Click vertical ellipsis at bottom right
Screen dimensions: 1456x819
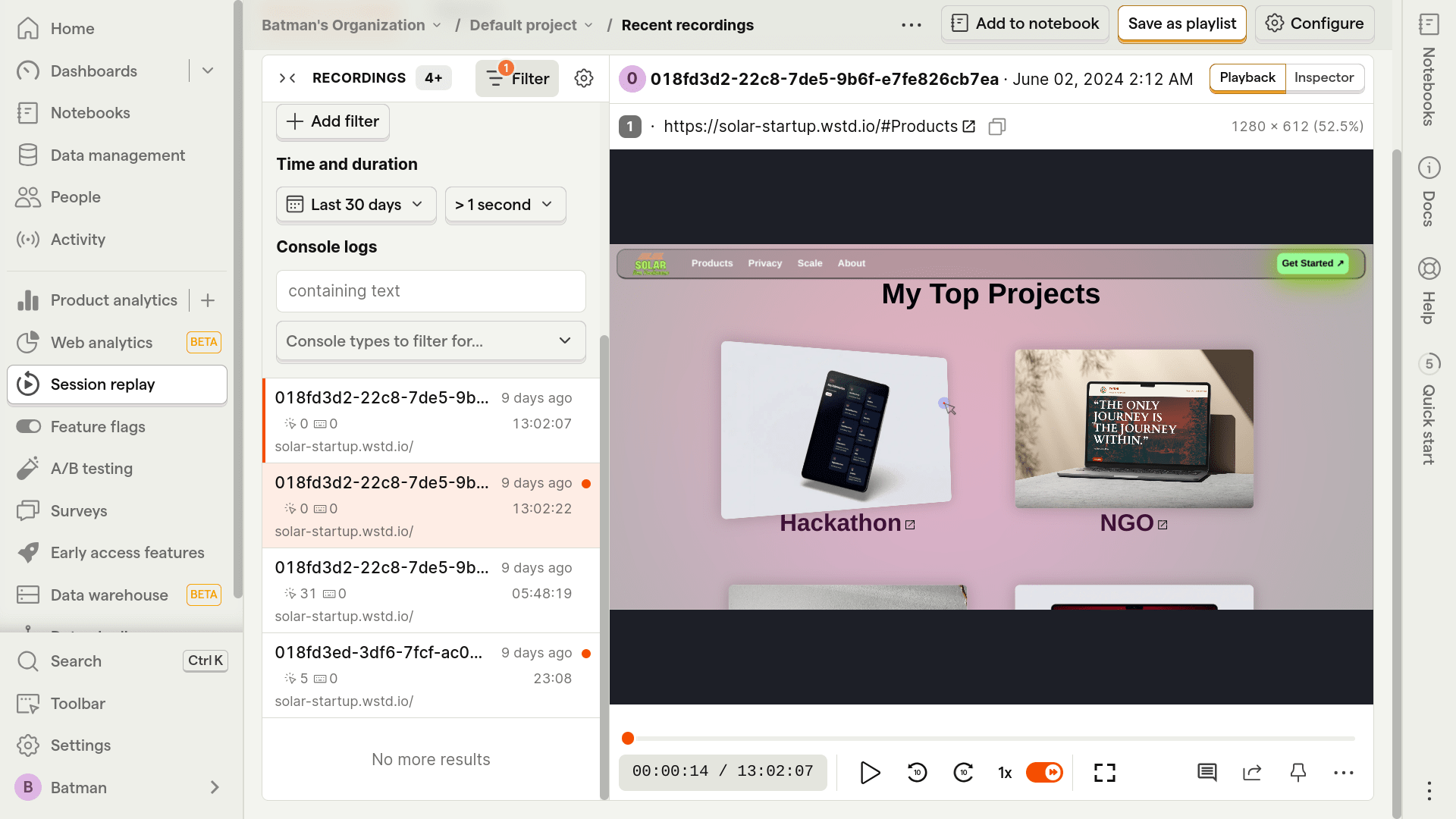[1429, 791]
